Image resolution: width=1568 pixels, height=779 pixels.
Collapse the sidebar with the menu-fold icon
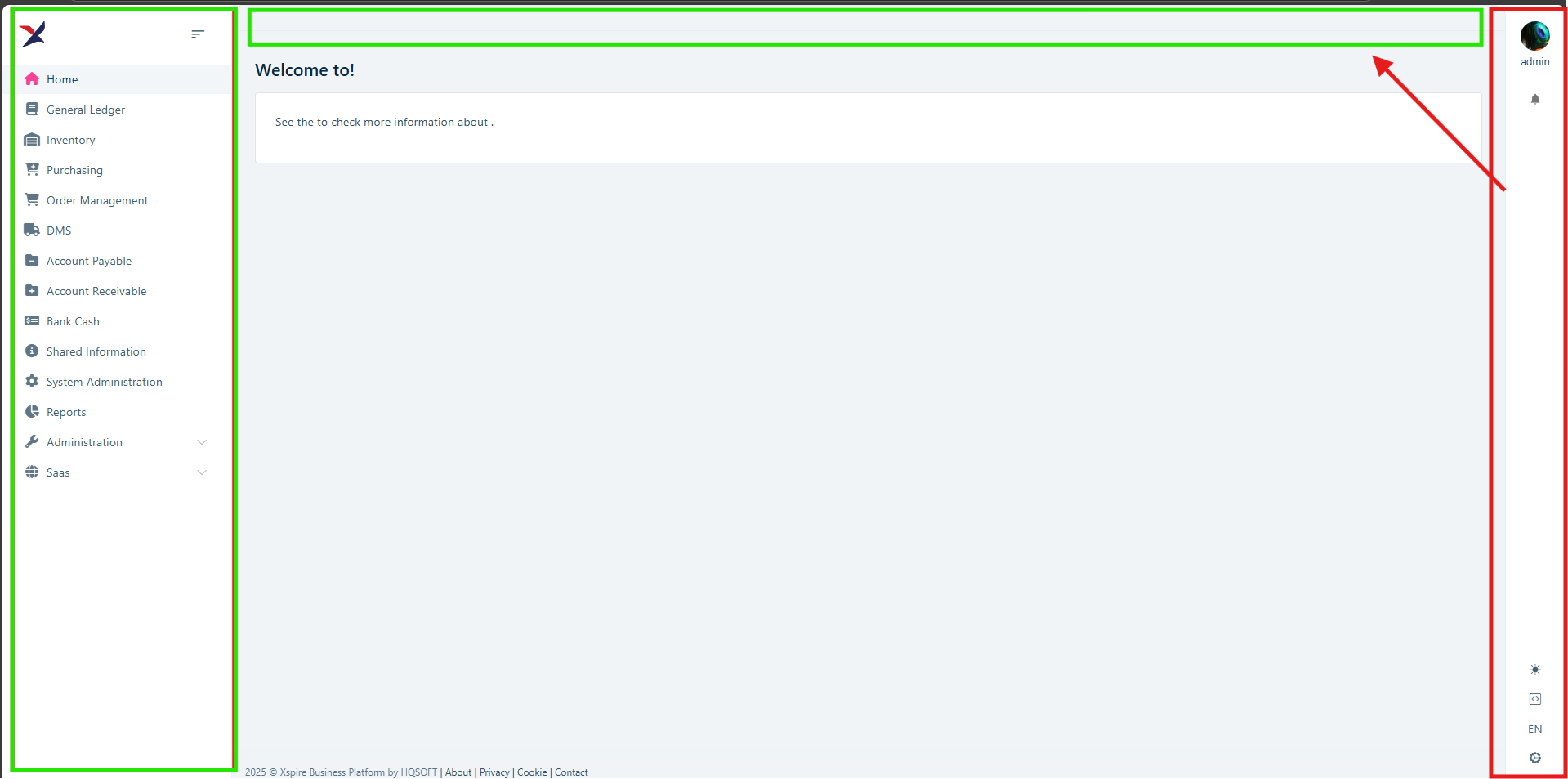tap(198, 34)
